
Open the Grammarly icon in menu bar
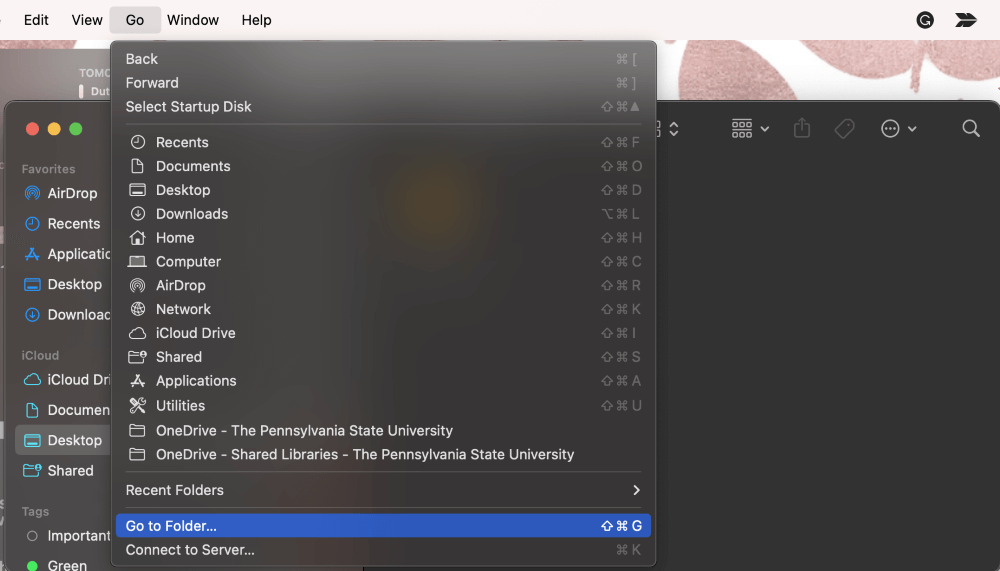tap(925, 20)
